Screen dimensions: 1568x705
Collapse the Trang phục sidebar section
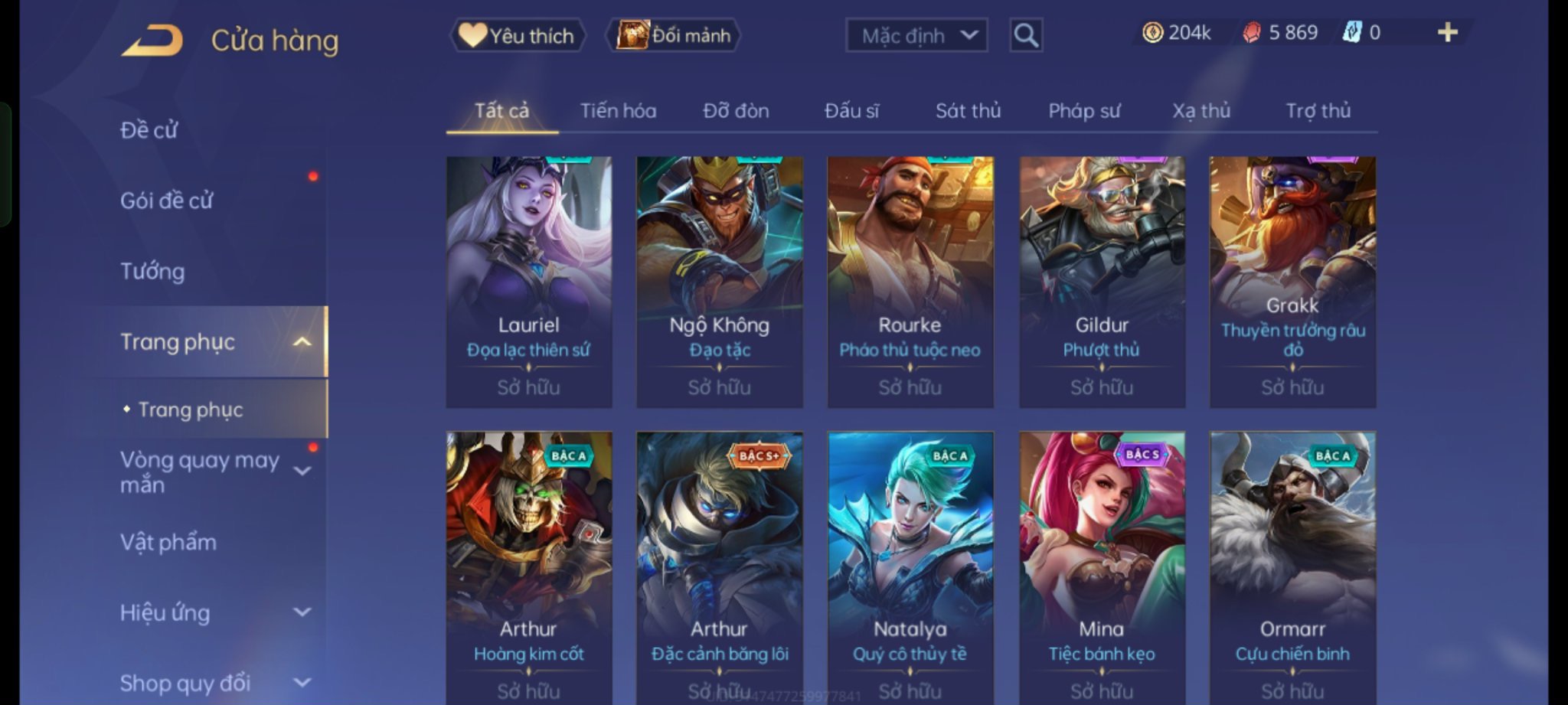click(x=302, y=341)
